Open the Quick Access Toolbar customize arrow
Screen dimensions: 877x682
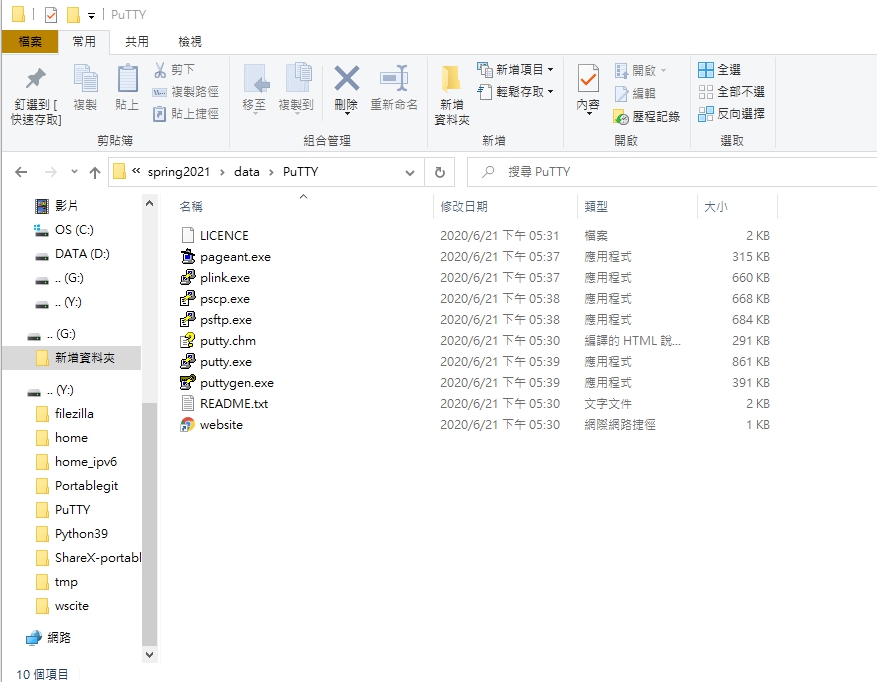click(91, 16)
